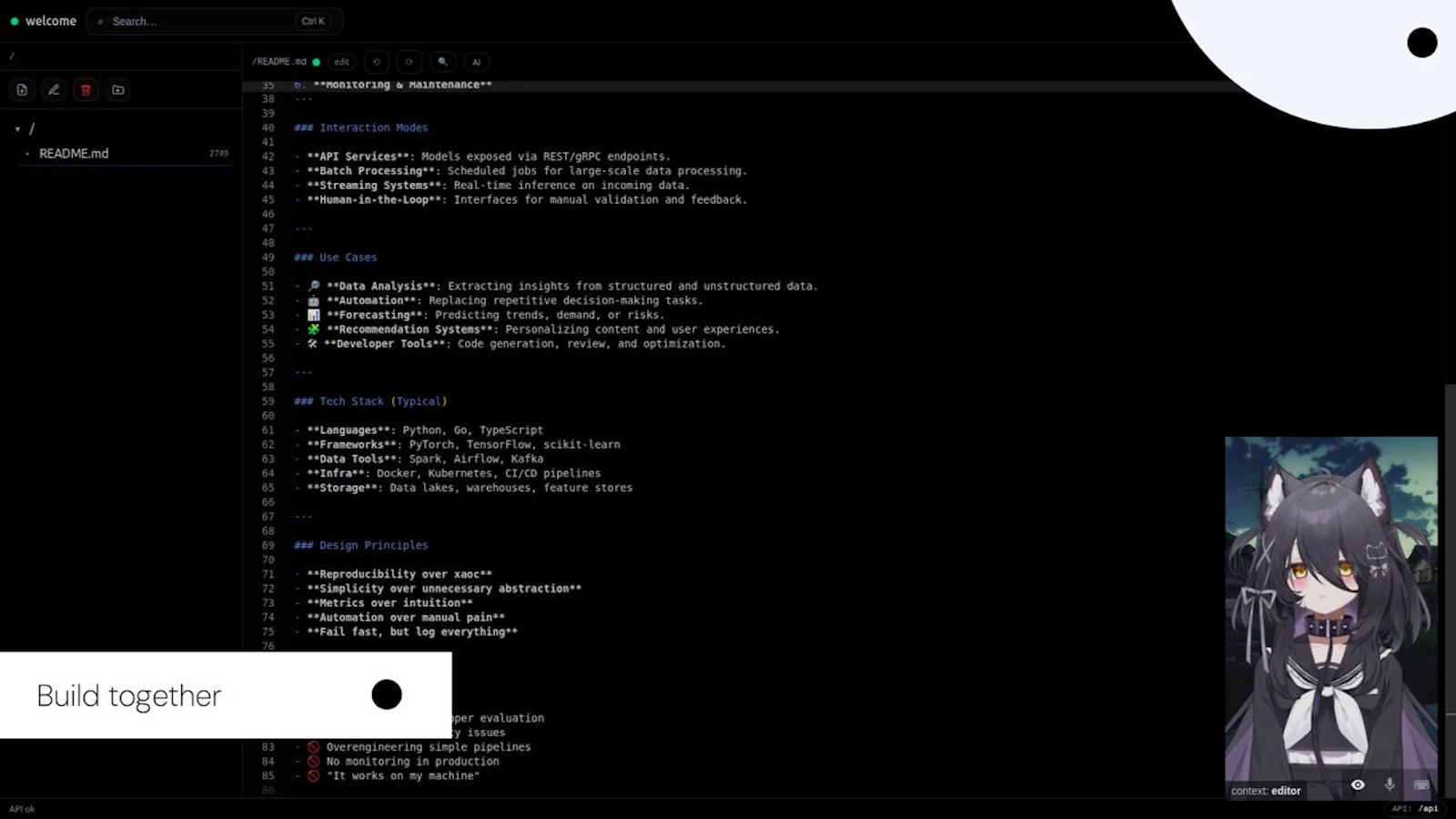Click the /README.md file path label
This screenshot has width=1456, height=819.
coord(279,62)
